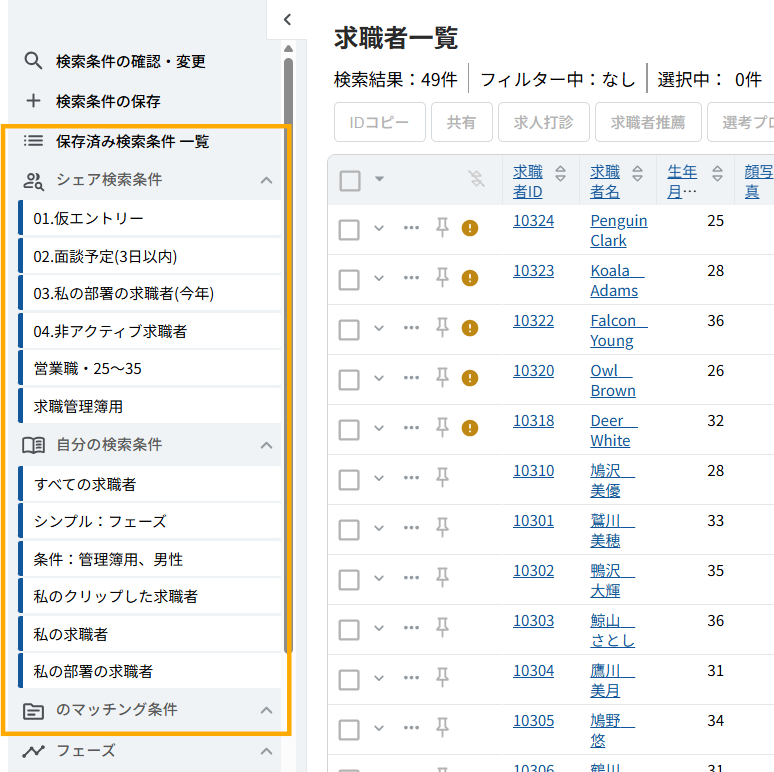Click the plus icon for 検索条件の保存
Image resolution: width=774 pixels, height=772 pixels.
33,101
